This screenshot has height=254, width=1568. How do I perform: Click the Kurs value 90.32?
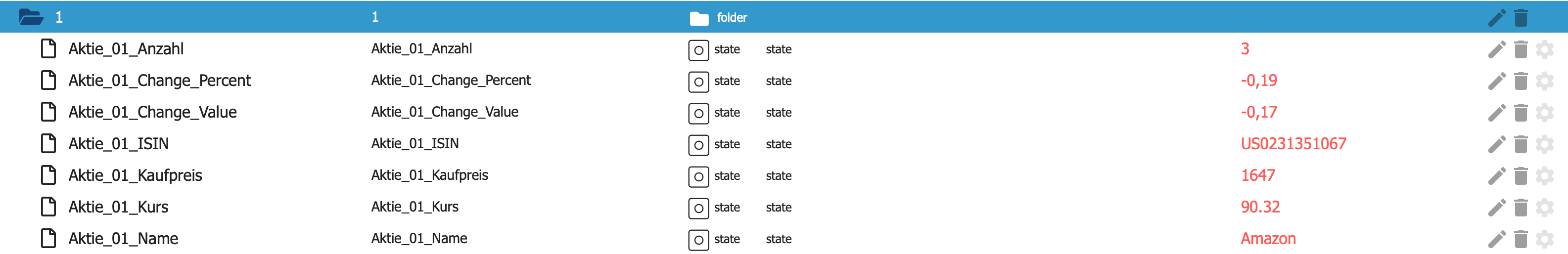1260,207
